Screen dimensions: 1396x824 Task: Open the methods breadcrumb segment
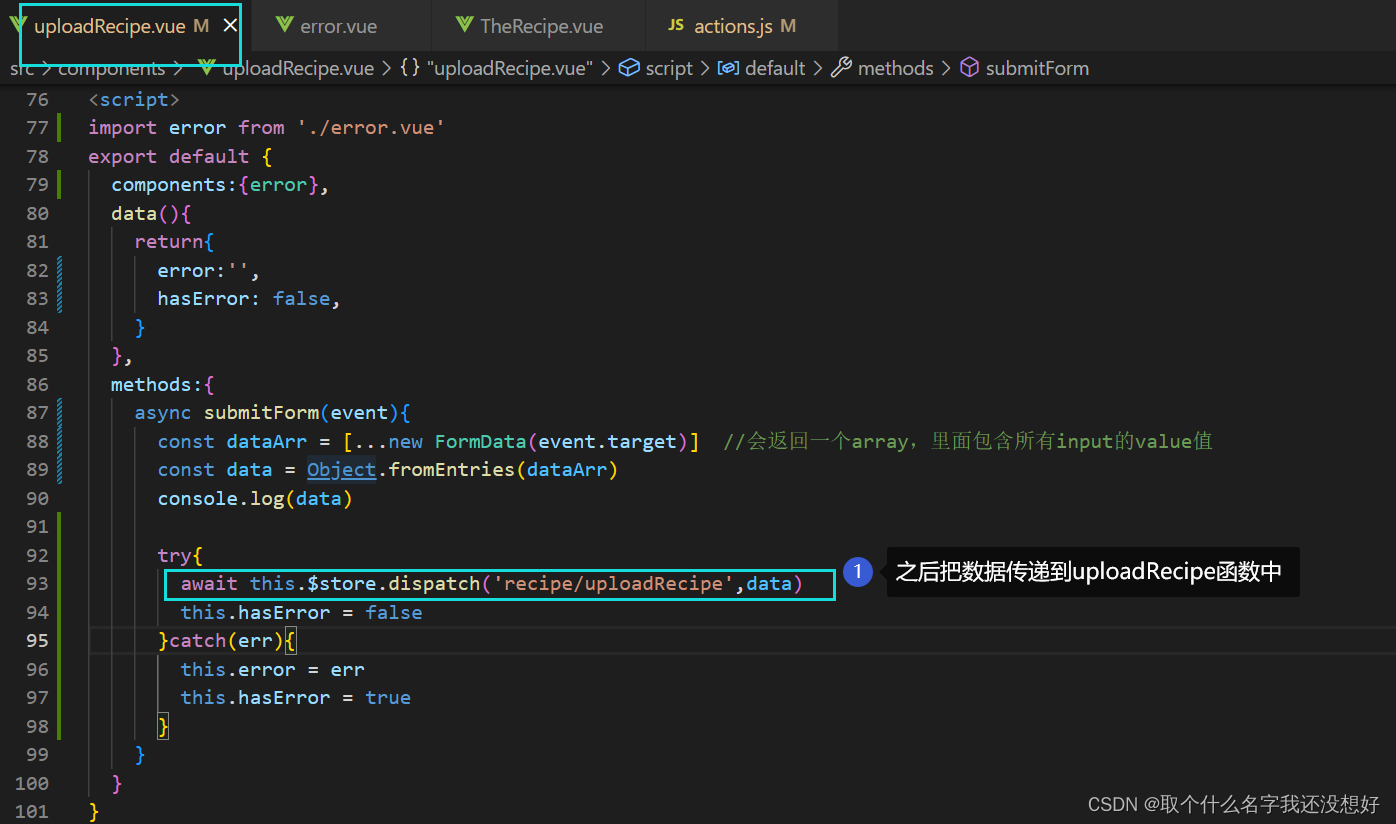pos(895,68)
